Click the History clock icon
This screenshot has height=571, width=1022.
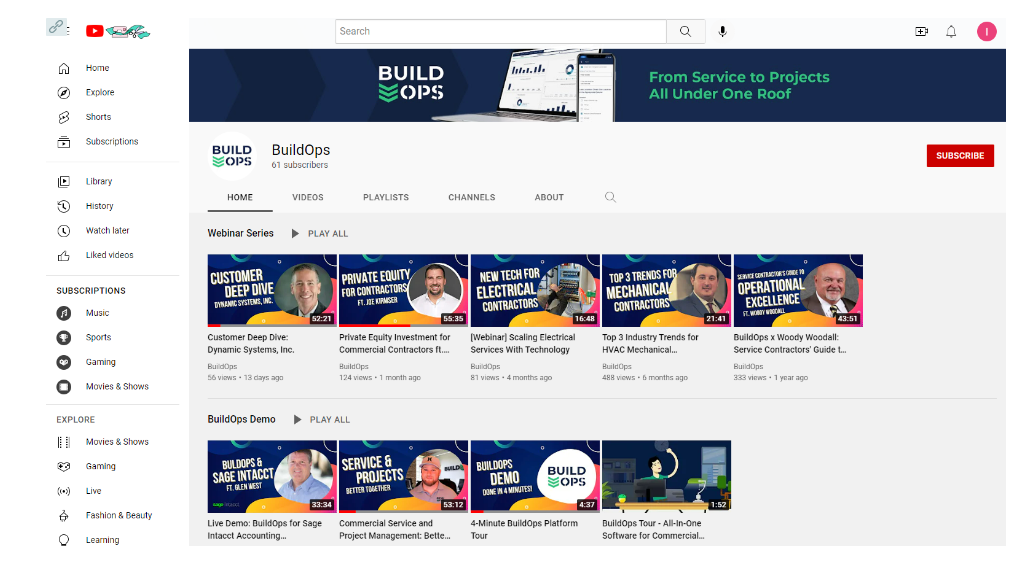pyautogui.click(x=63, y=206)
